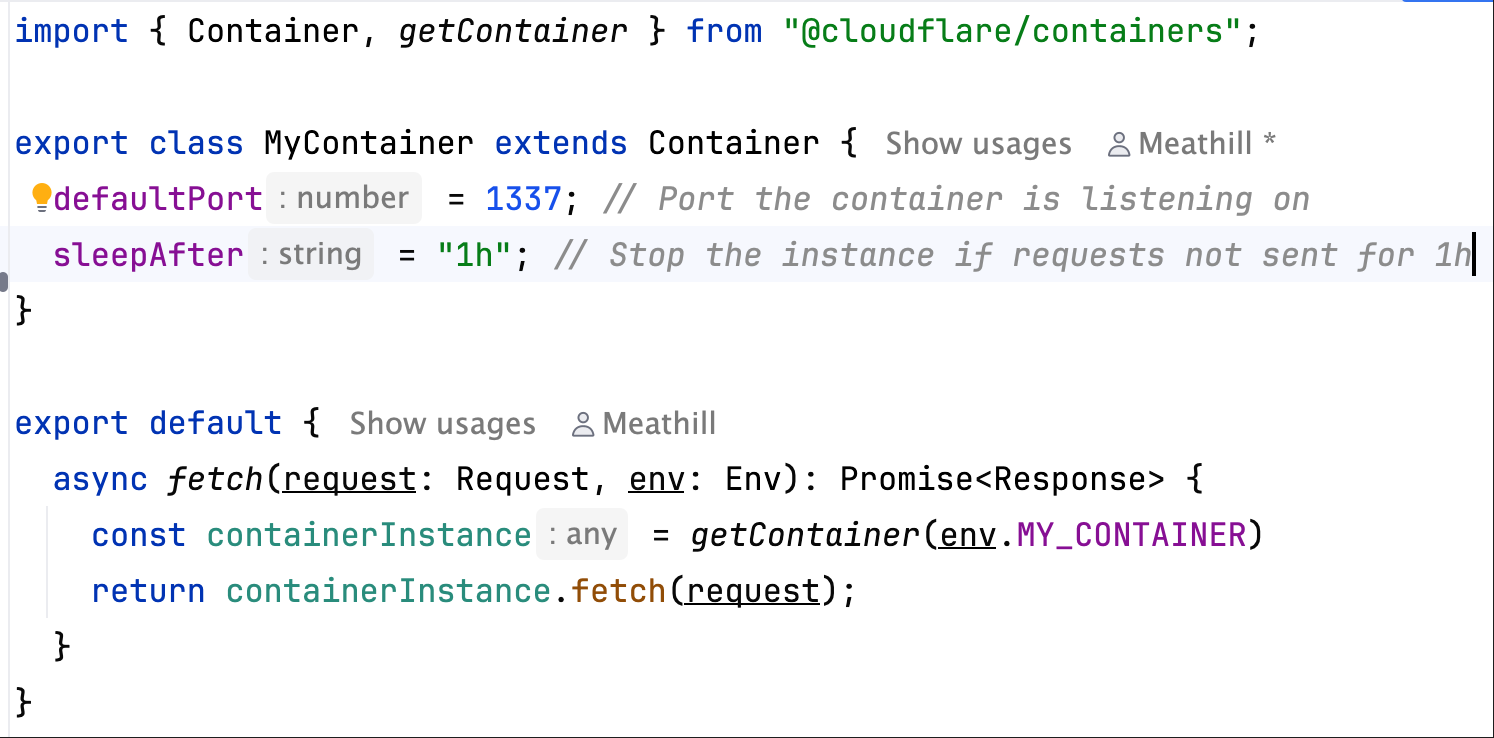Click the MY_CONTAINER property reference
The height and width of the screenshot is (738, 1494).
click(1131, 535)
